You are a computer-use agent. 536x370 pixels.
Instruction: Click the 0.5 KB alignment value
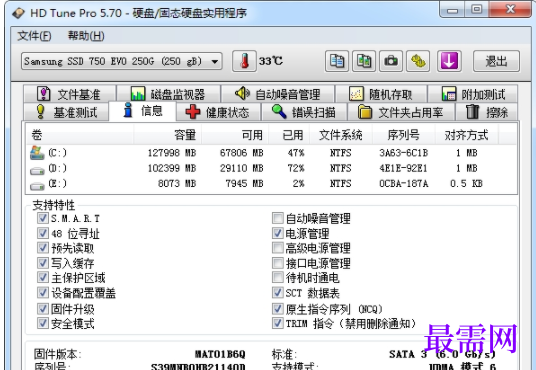[x=466, y=184]
